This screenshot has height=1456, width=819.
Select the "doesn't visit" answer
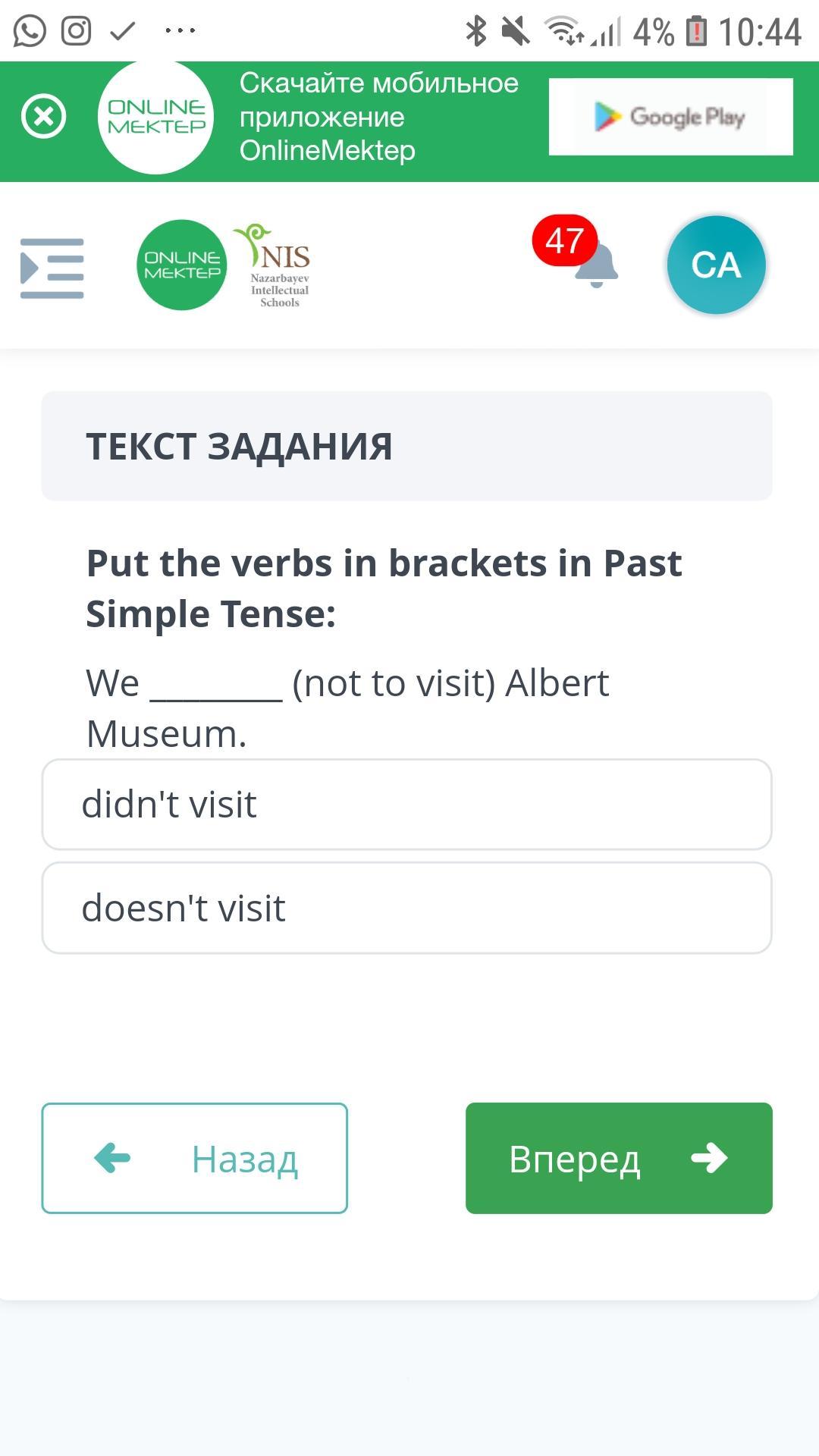pos(406,908)
